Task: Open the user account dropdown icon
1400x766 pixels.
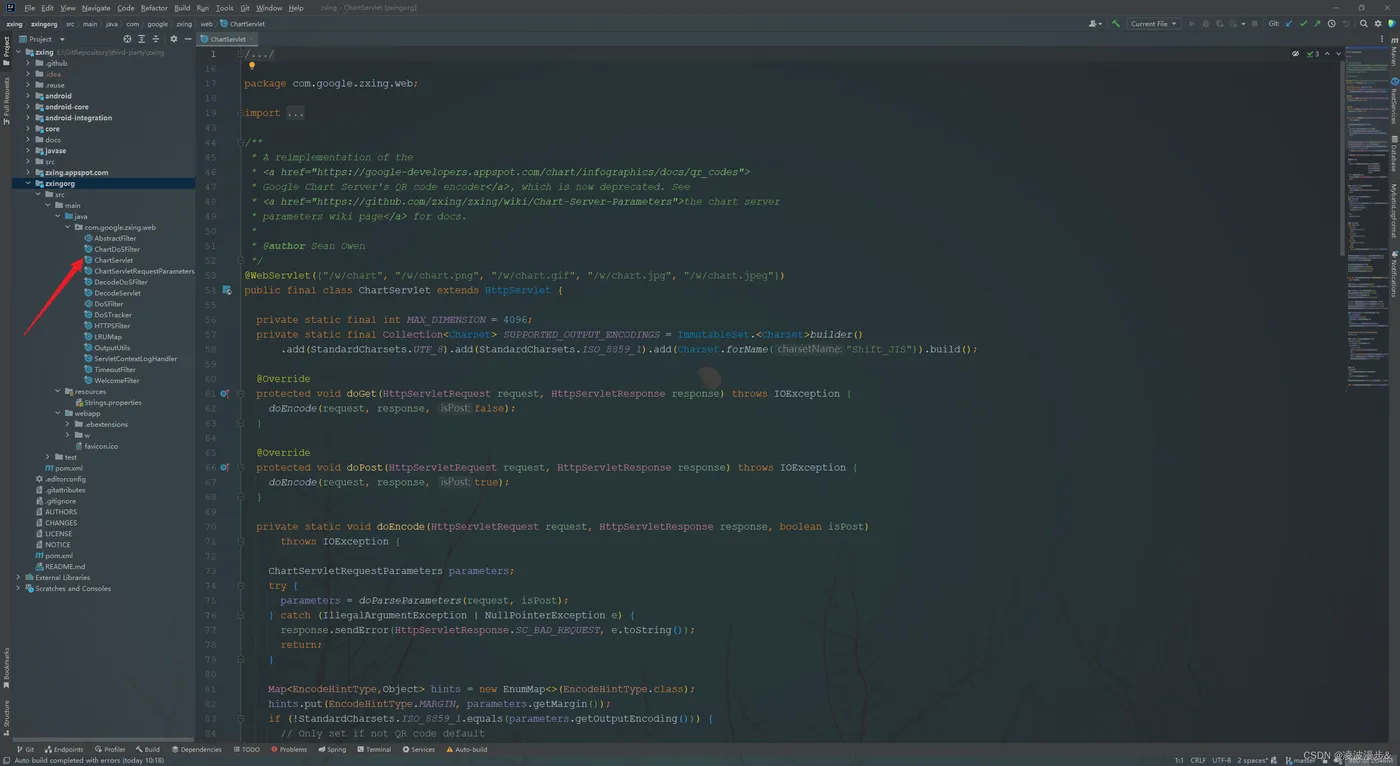Action: (1095, 24)
